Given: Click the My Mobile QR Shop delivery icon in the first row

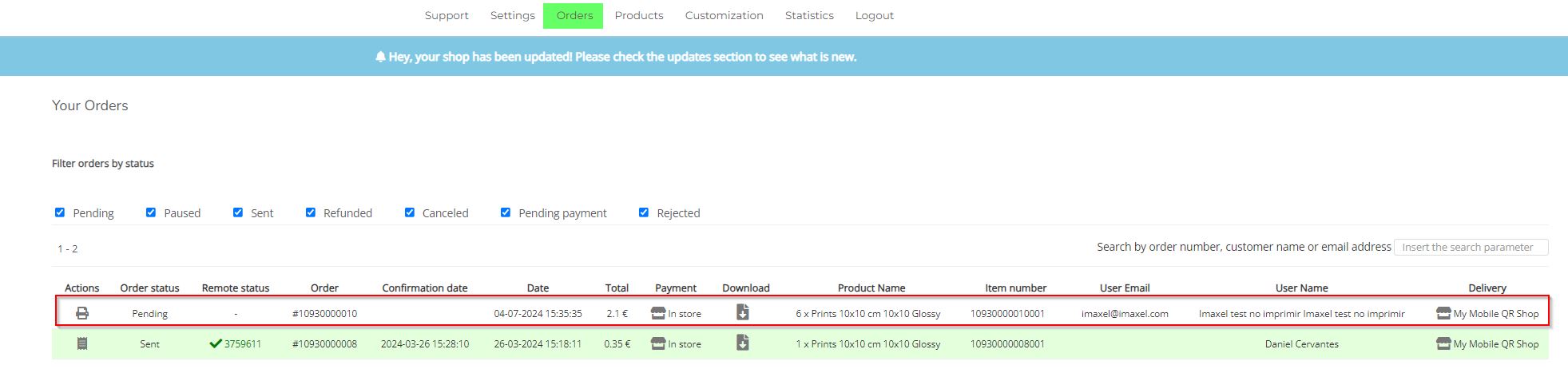Looking at the screenshot, I should [1443, 313].
